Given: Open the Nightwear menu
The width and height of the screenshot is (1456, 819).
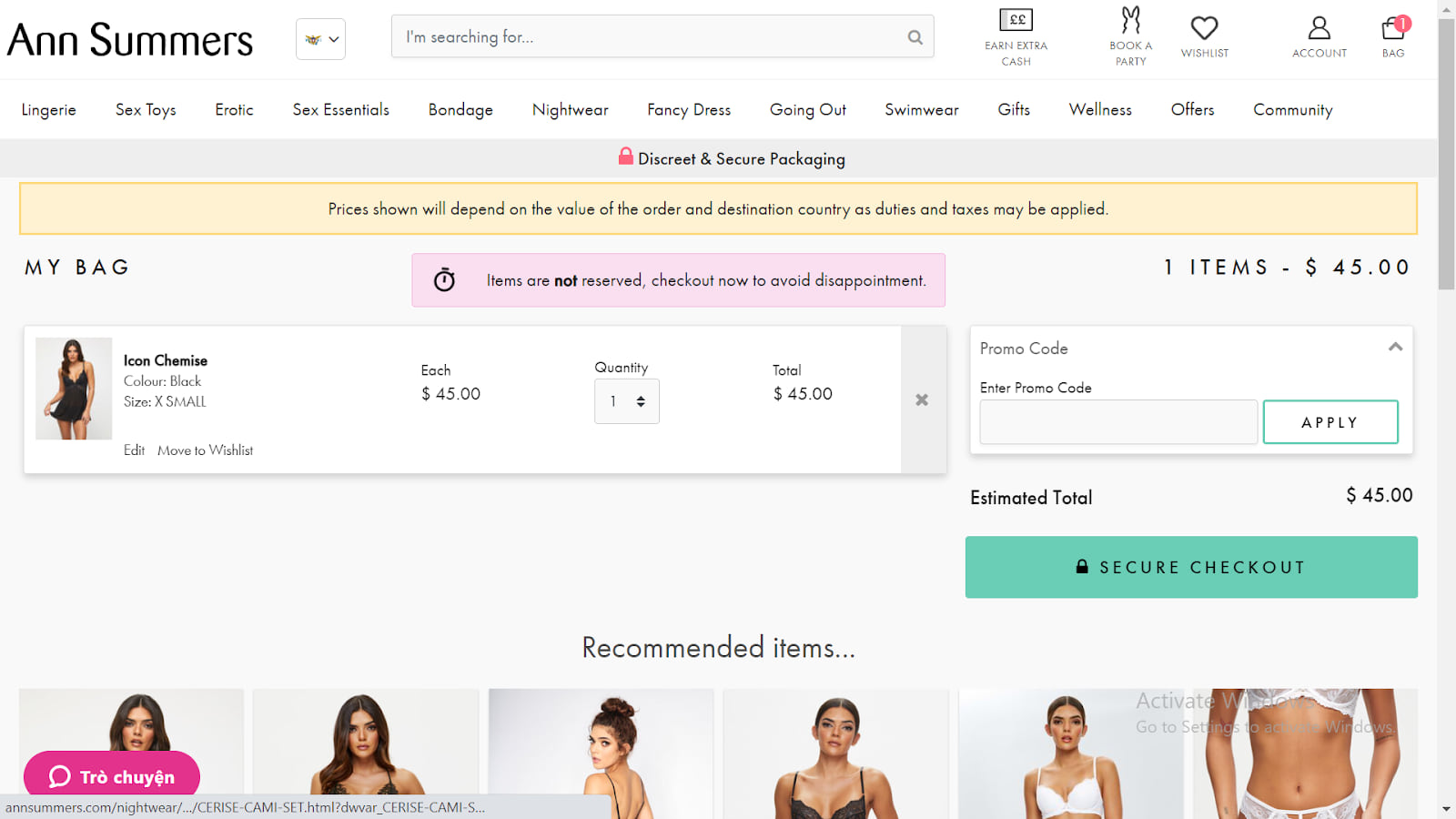Looking at the screenshot, I should 571,110.
